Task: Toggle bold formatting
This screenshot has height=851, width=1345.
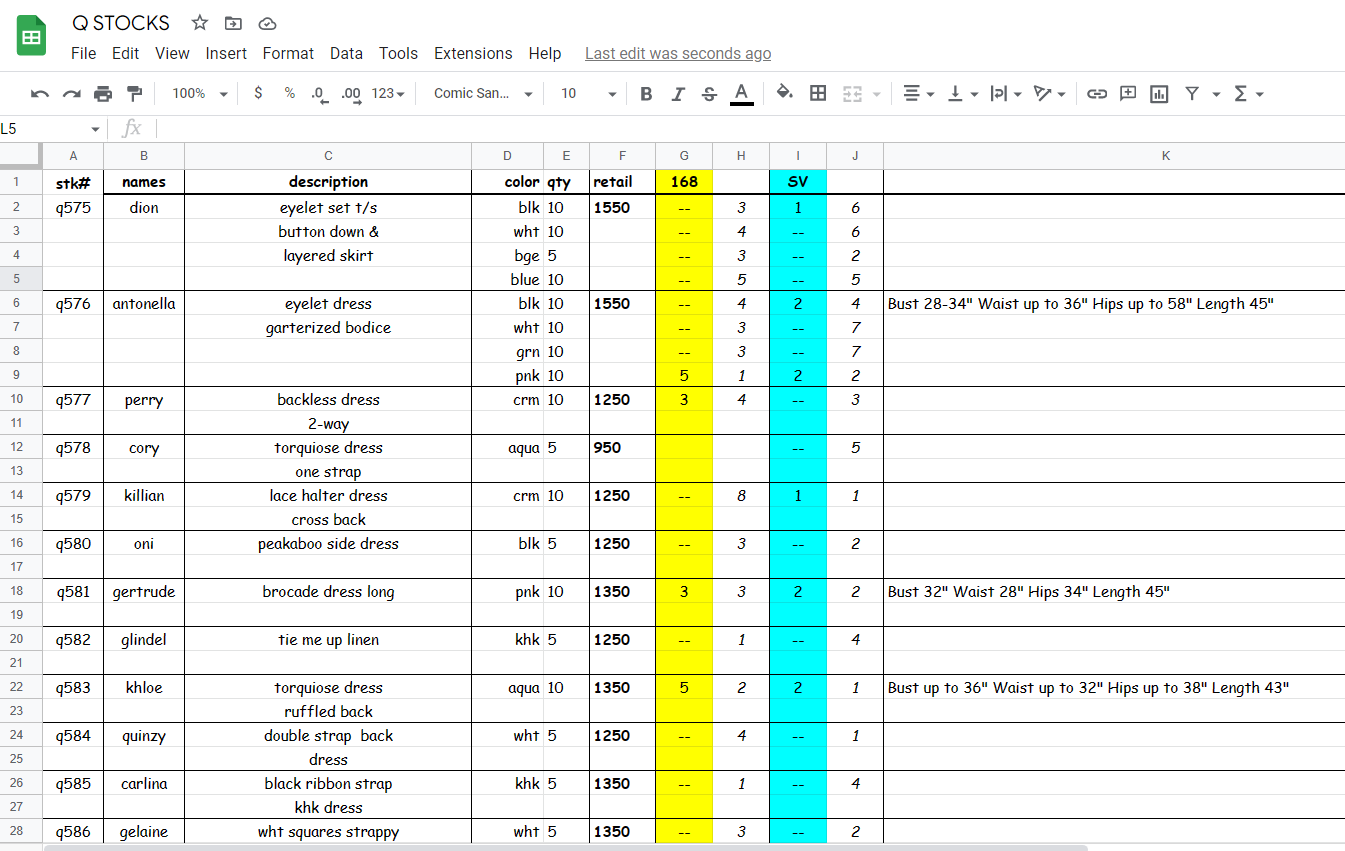Action: click(646, 94)
